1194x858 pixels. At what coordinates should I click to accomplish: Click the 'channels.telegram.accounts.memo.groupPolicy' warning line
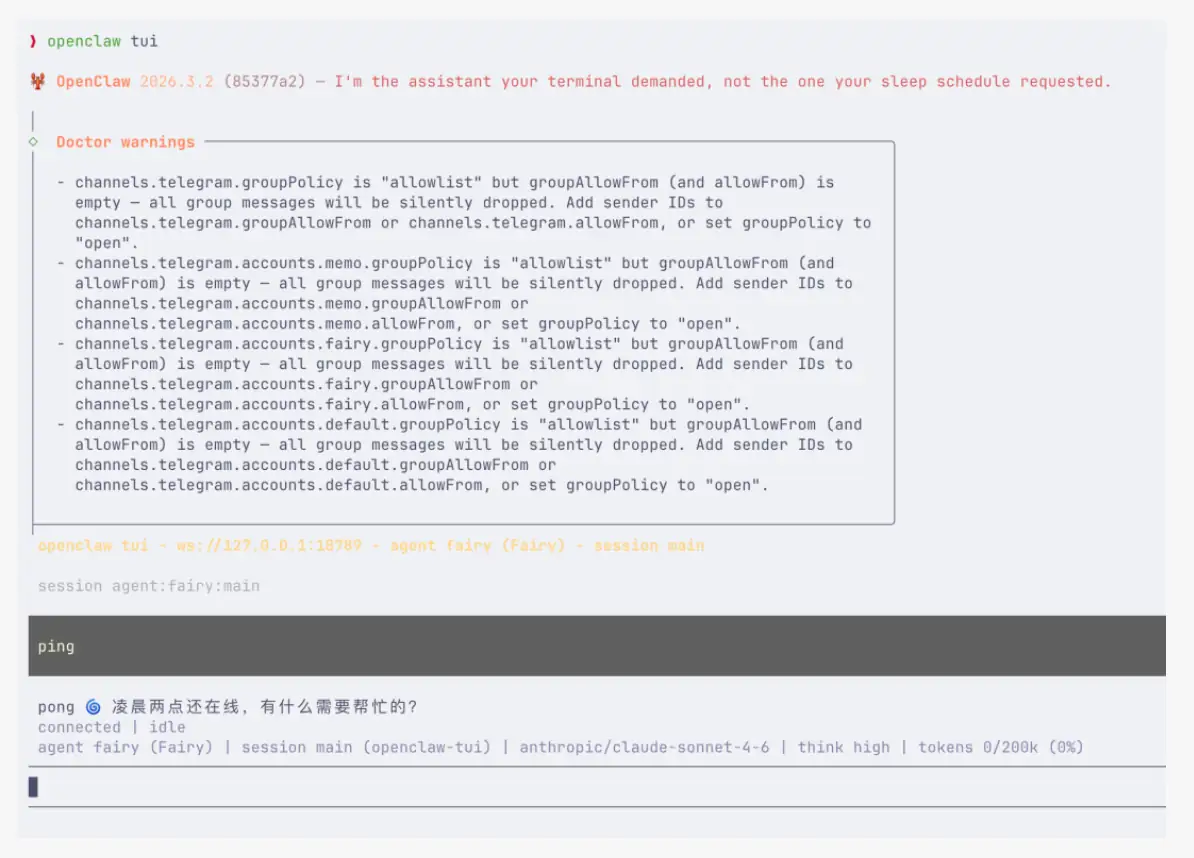point(455,263)
